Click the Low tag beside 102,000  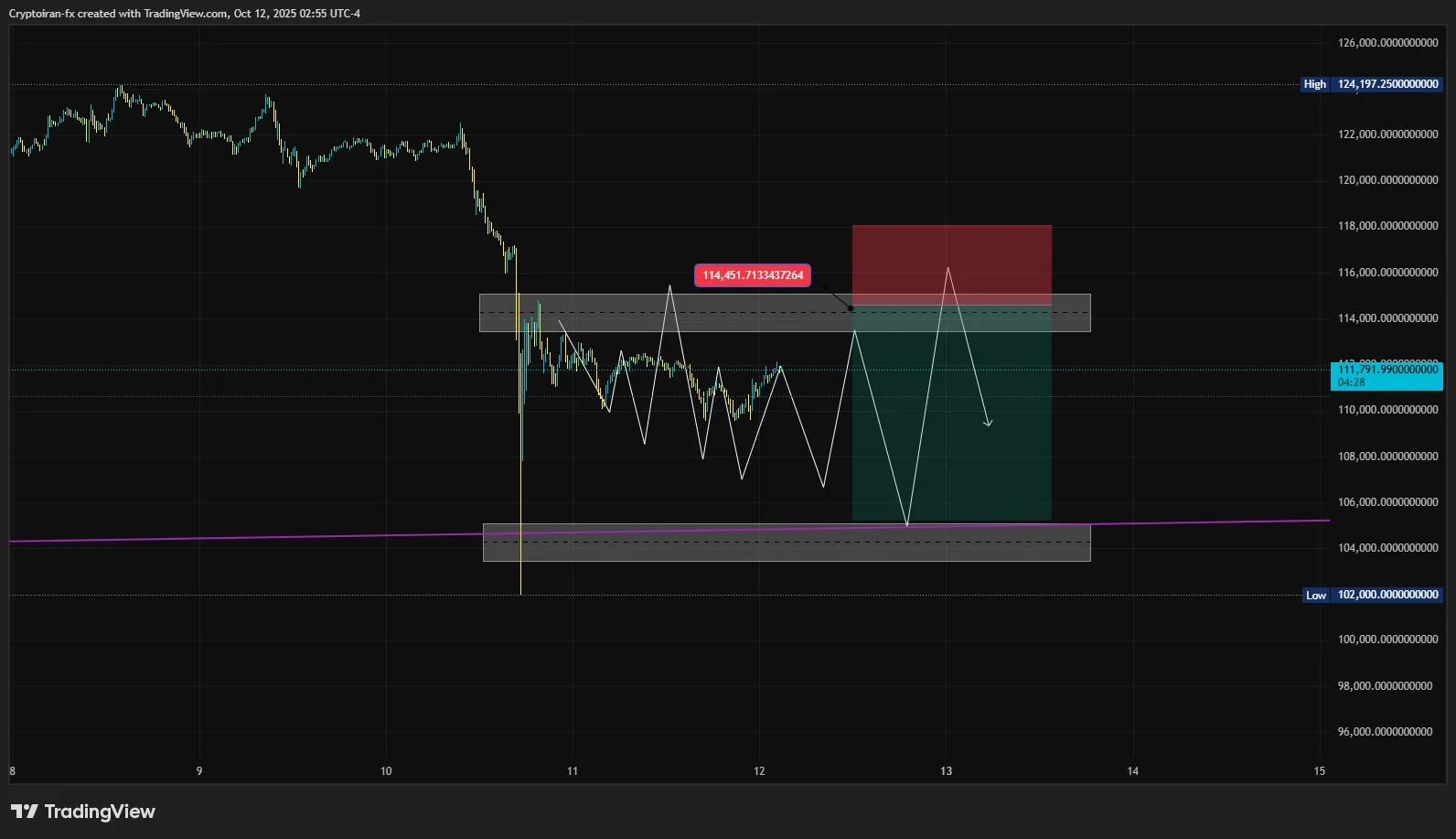pos(1315,595)
